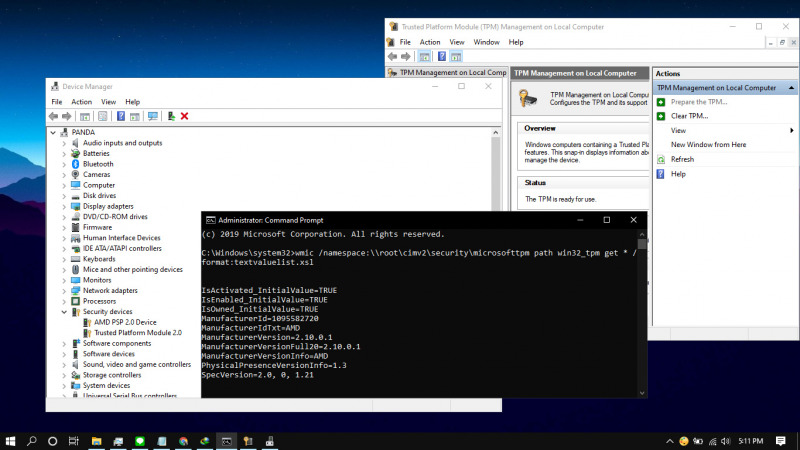Select Keyboards category row
The image size is (800, 450).
coord(99,259)
